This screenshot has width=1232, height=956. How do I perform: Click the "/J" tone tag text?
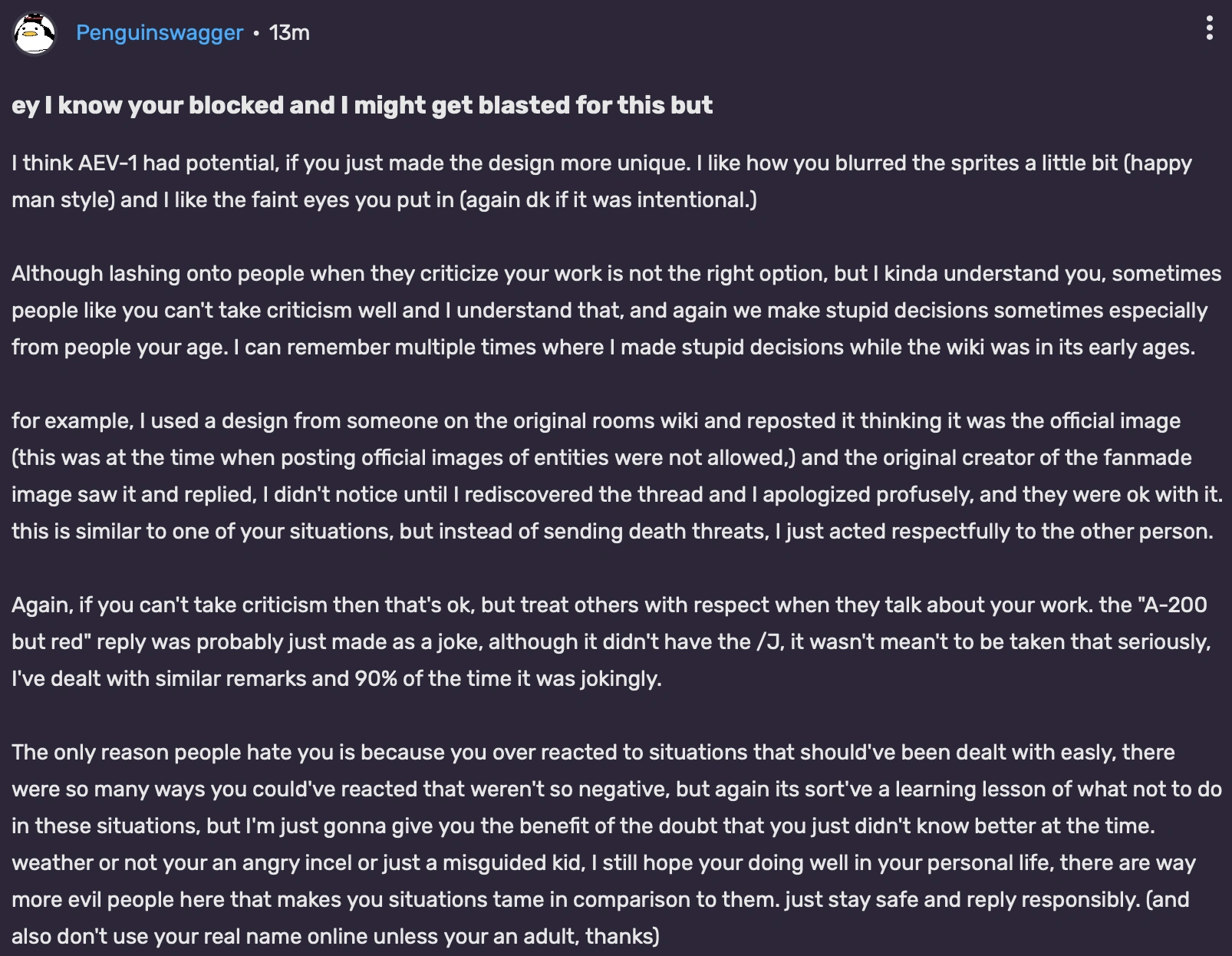769,642
